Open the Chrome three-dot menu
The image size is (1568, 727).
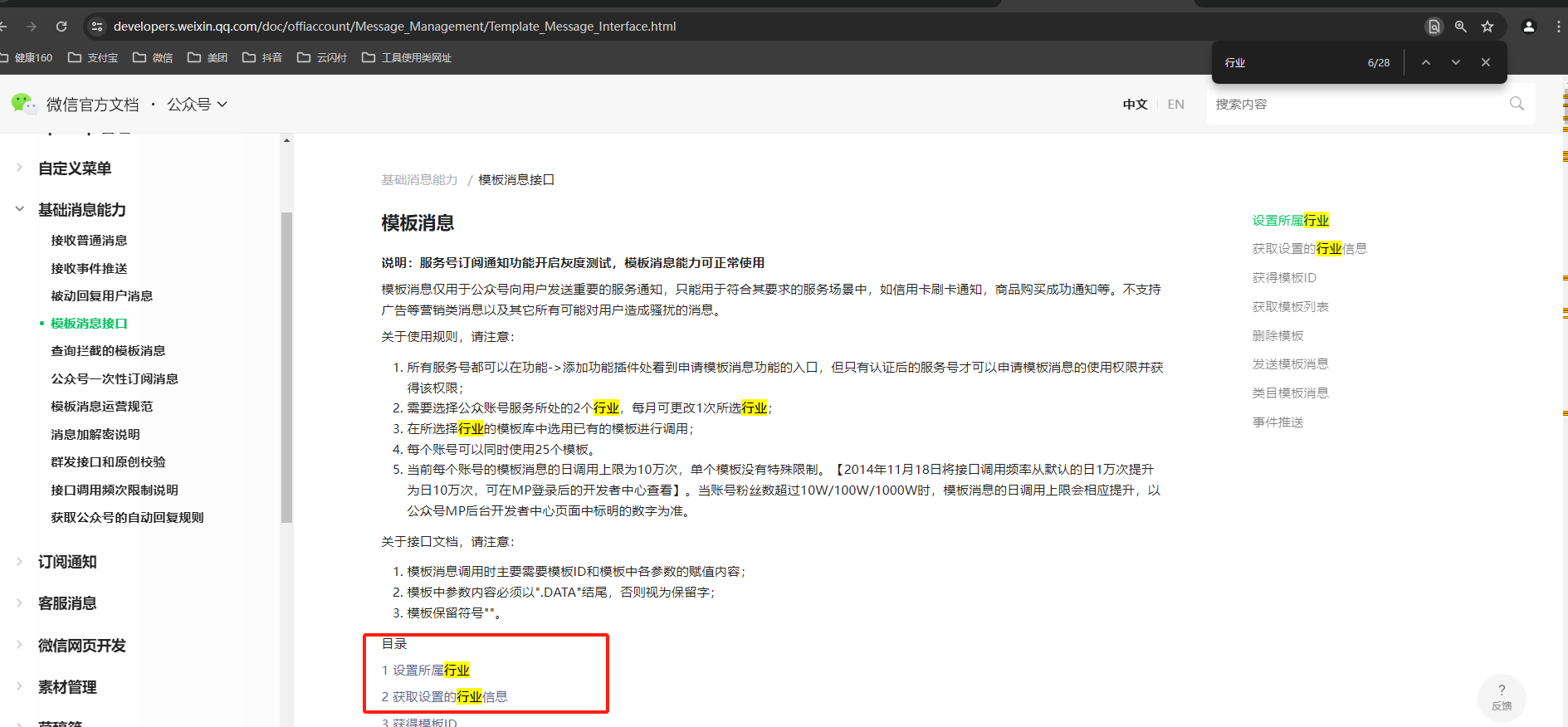coord(1558,27)
